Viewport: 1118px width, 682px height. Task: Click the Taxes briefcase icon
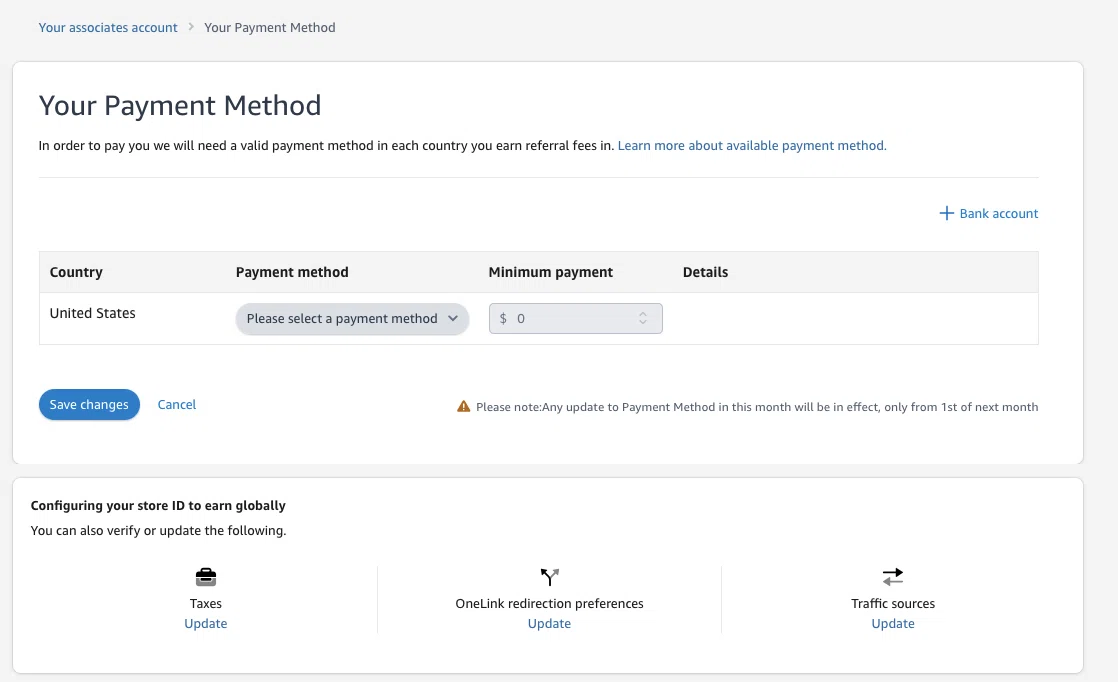click(205, 577)
